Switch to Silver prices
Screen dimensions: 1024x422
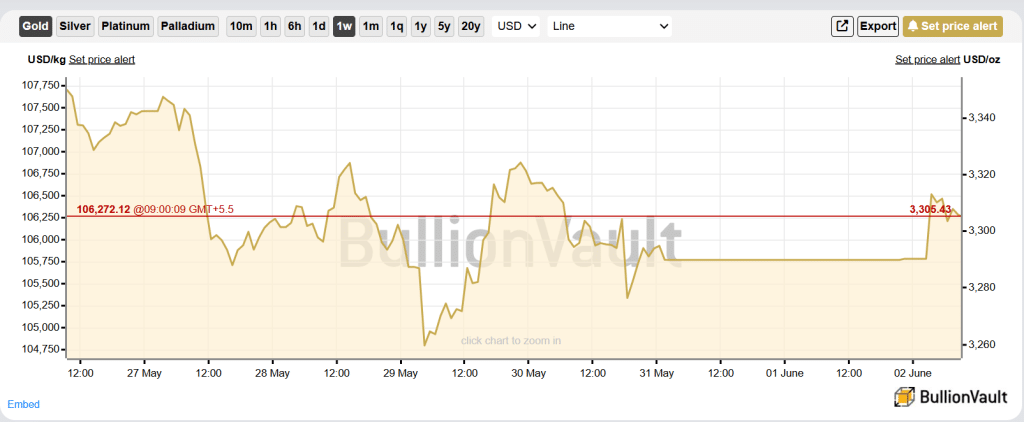(76, 26)
